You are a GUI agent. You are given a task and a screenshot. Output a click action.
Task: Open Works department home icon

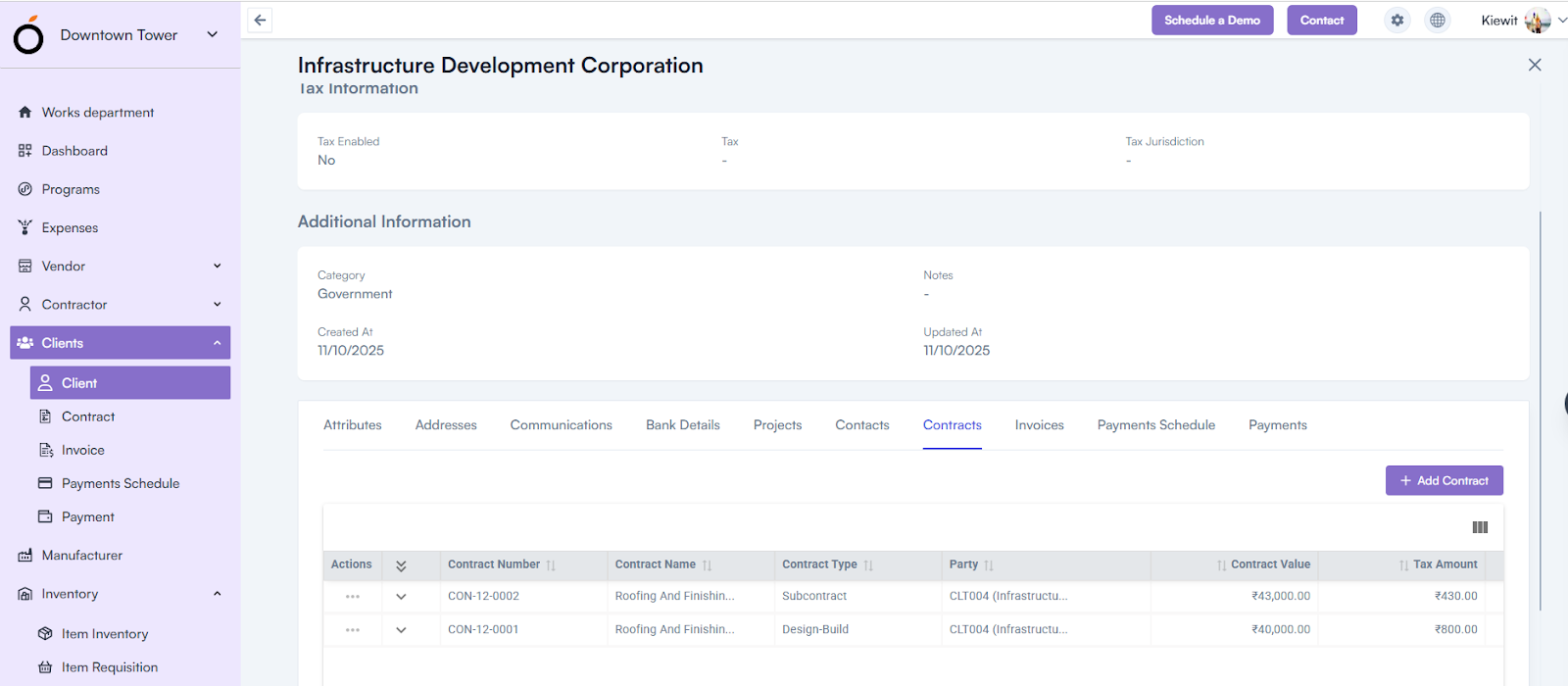pos(25,113)
